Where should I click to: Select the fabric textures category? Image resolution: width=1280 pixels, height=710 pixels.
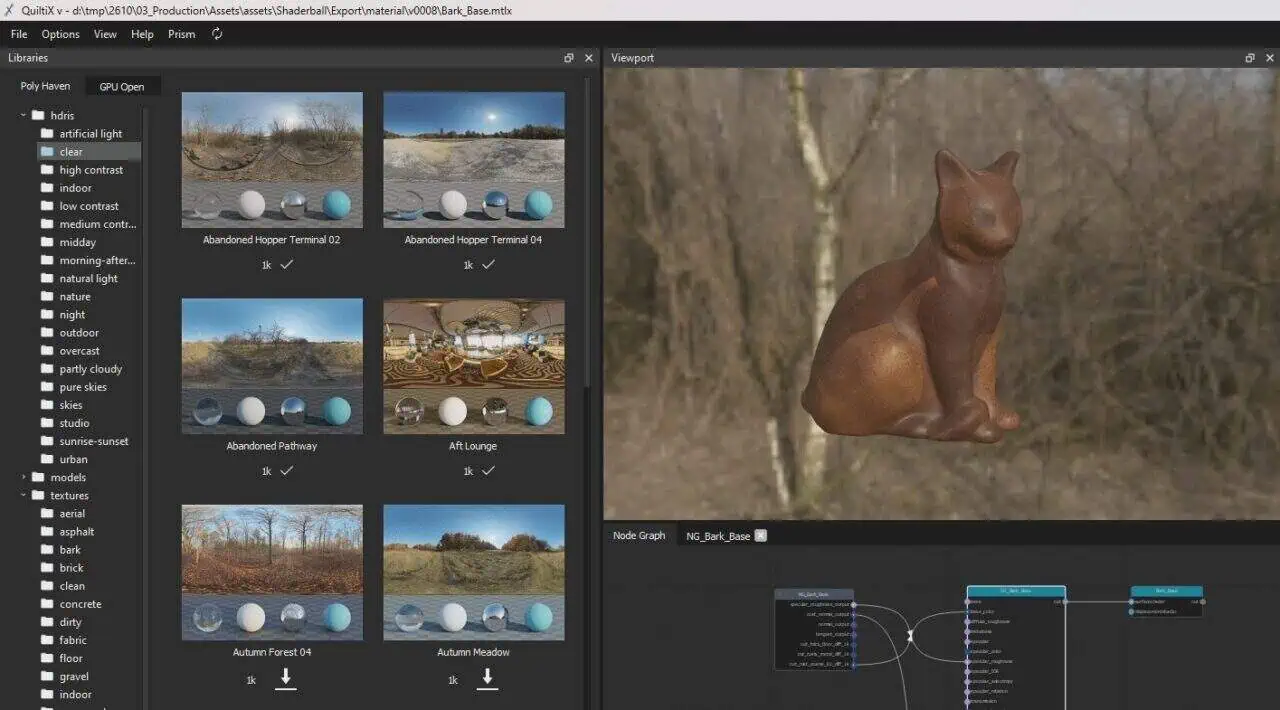tap(73, 640)
